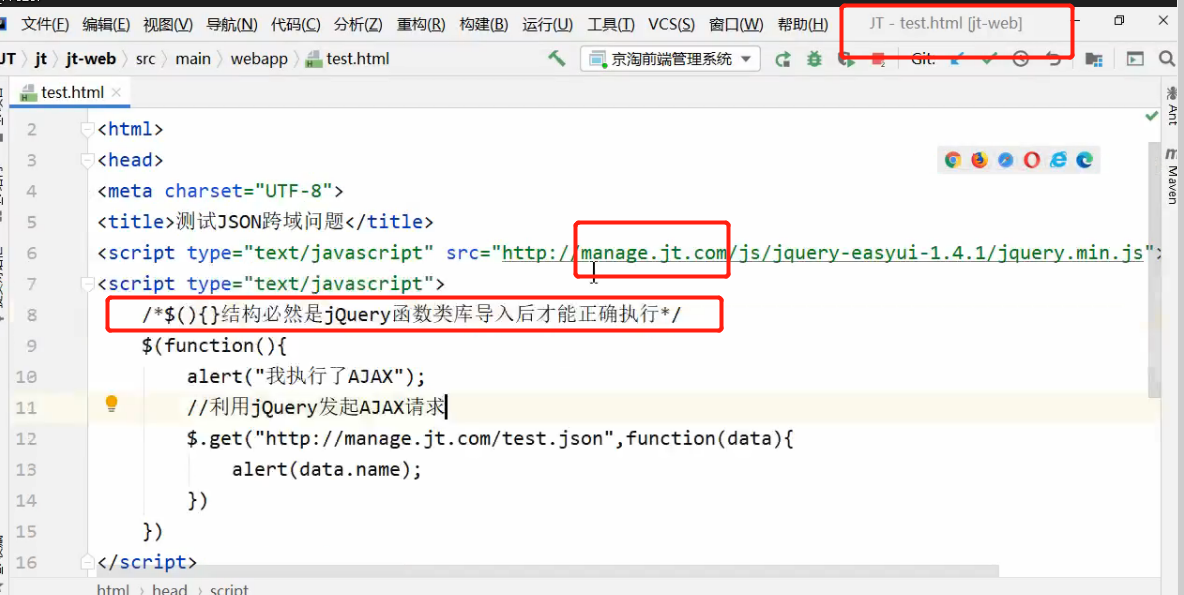Open test.html in Chrome browser

[953, 159]
